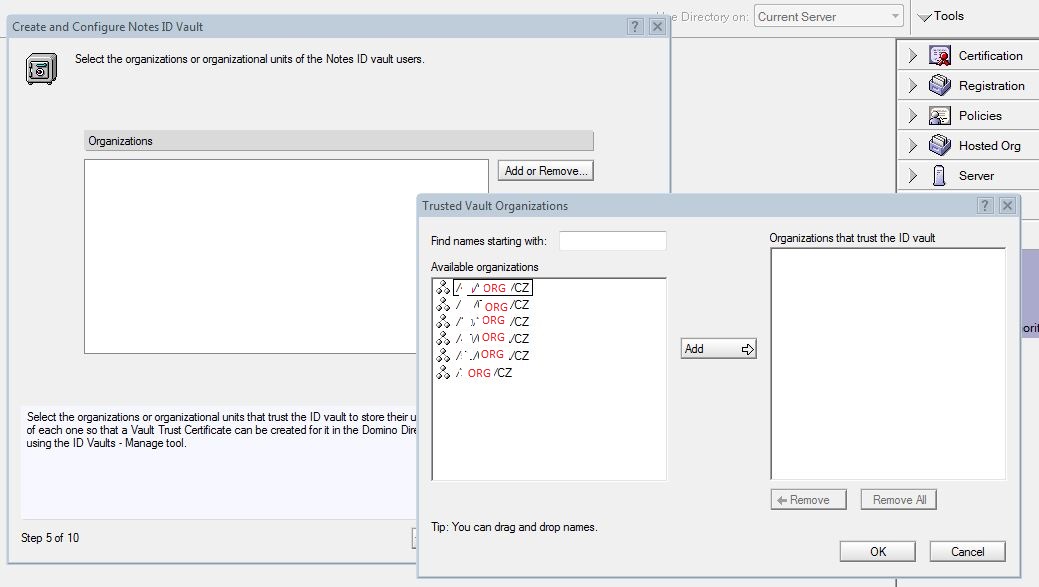This screenshot has height=587, width=1039.
Task: Click the Add button with arrow
Action: pos(718,348)
